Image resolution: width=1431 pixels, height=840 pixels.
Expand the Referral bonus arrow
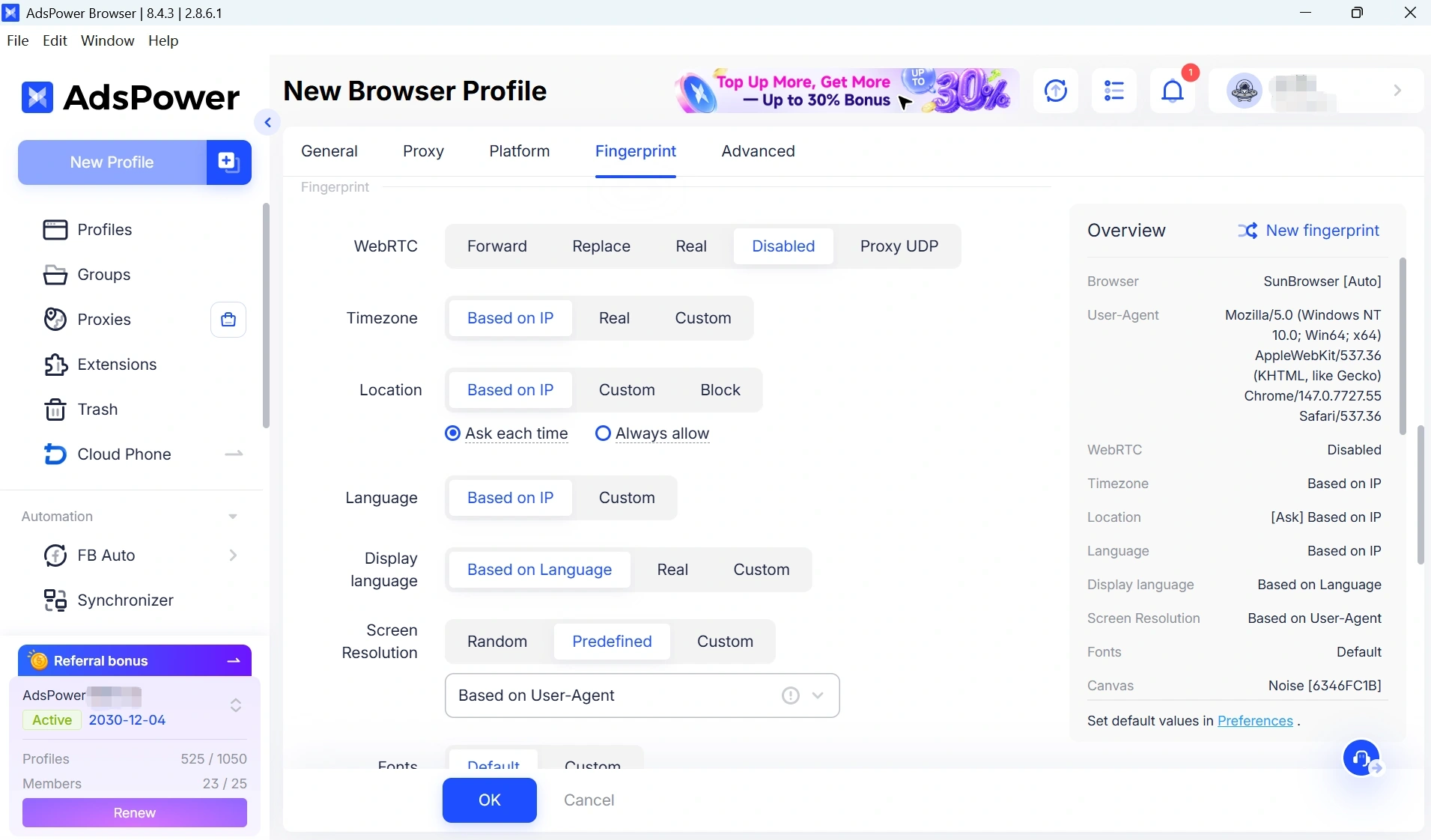[x=234, y=661]
